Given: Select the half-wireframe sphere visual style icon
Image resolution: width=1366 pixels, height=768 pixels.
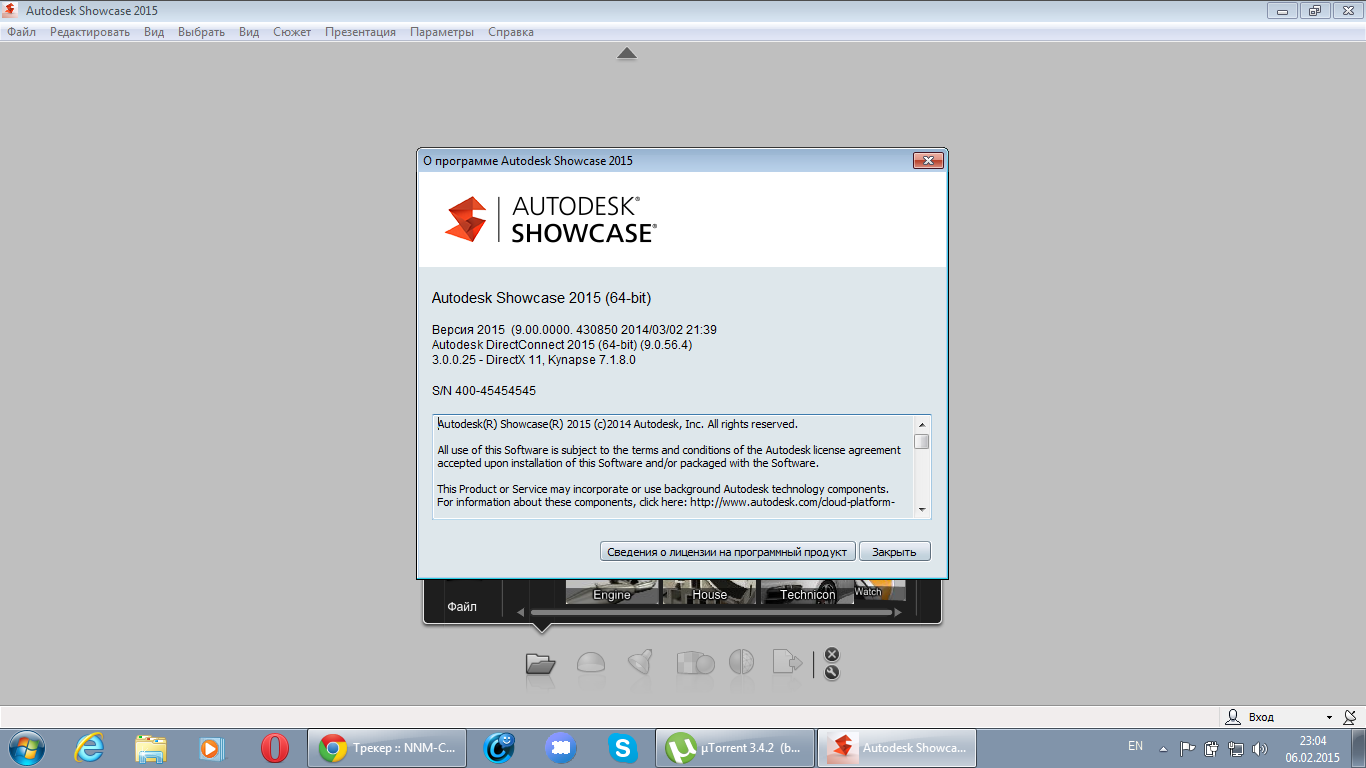Looking at the screenshot, I should coord(741,663).
